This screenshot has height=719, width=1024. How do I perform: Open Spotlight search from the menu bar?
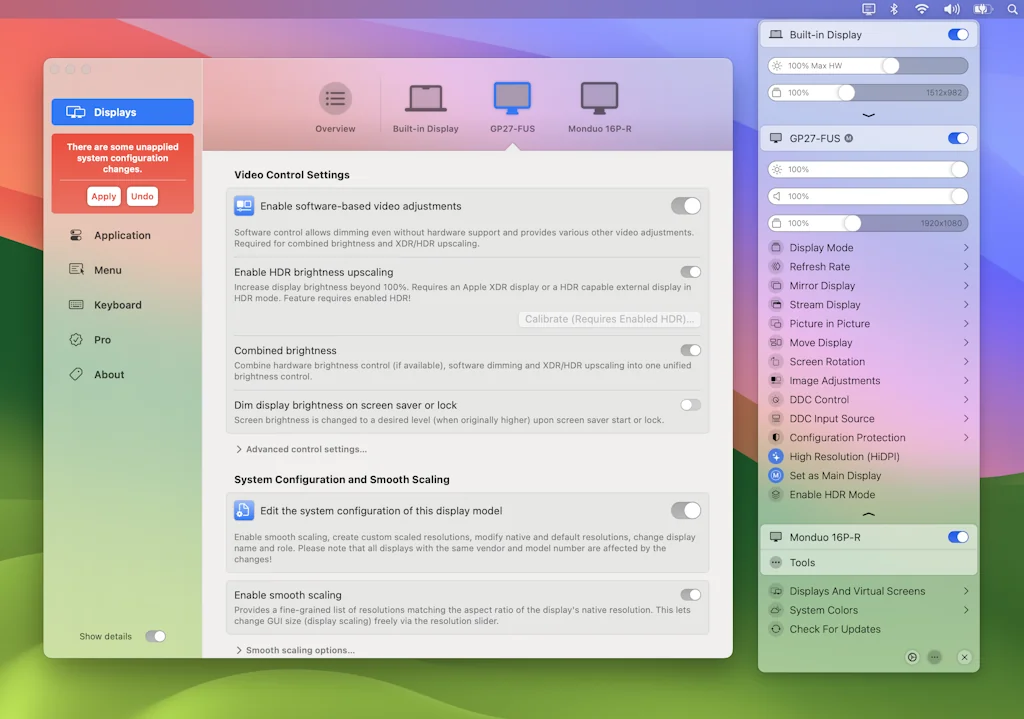1012,9
